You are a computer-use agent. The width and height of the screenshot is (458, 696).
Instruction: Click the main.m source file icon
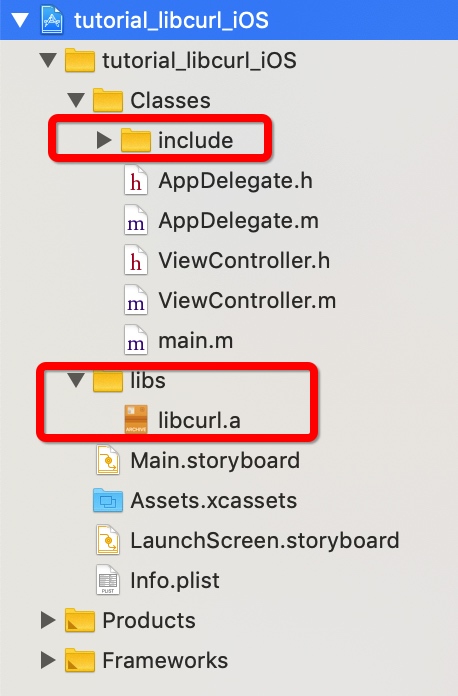pos(135,340)
